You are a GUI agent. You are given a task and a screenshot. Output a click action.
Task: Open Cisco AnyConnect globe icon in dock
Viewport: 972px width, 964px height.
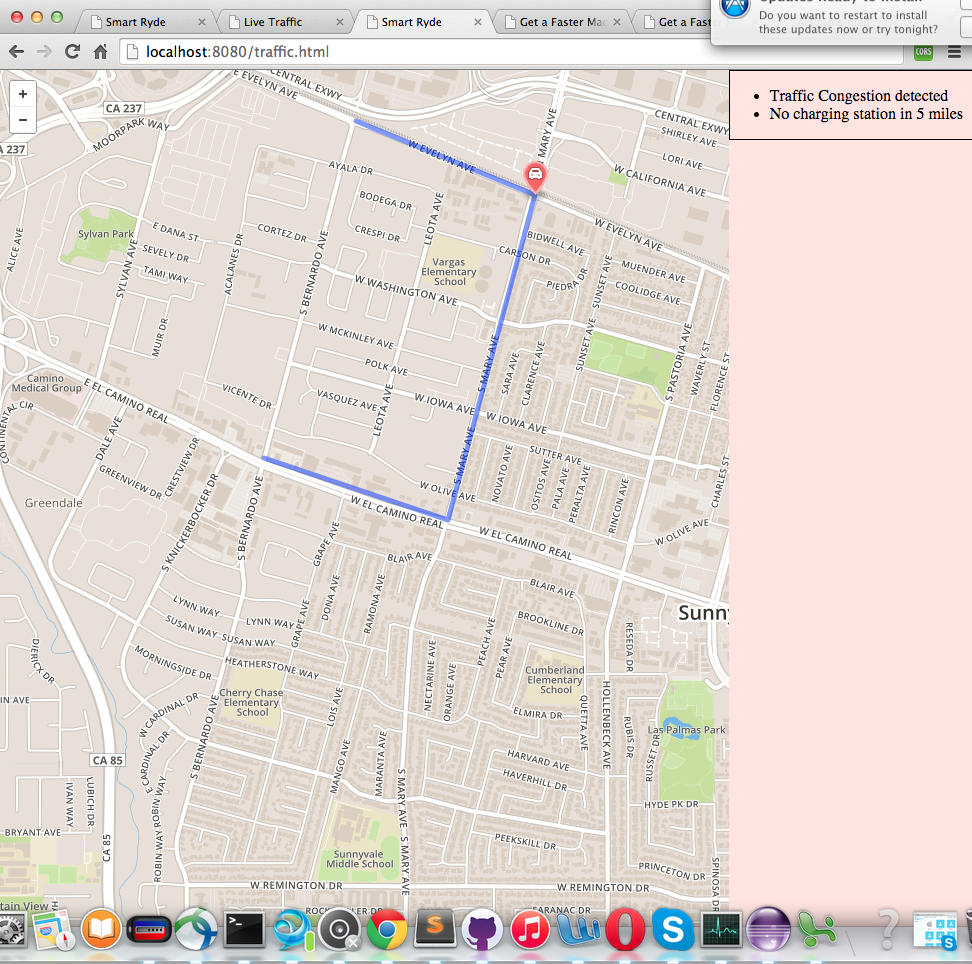tap(196, 929)
